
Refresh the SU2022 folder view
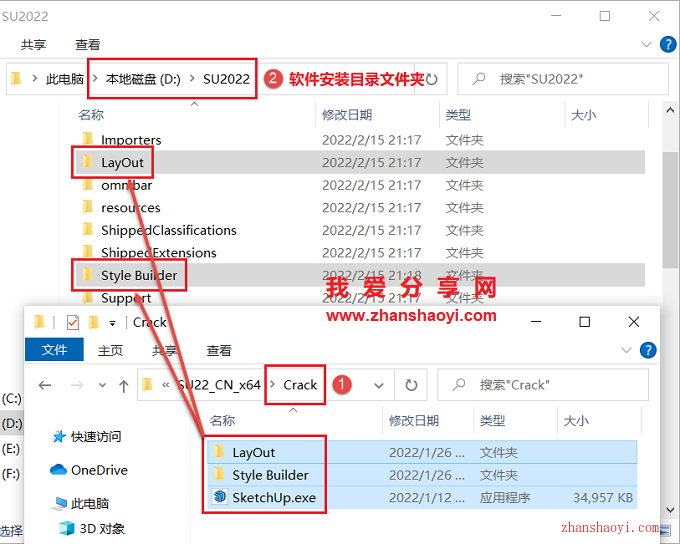tap(432, 79)
